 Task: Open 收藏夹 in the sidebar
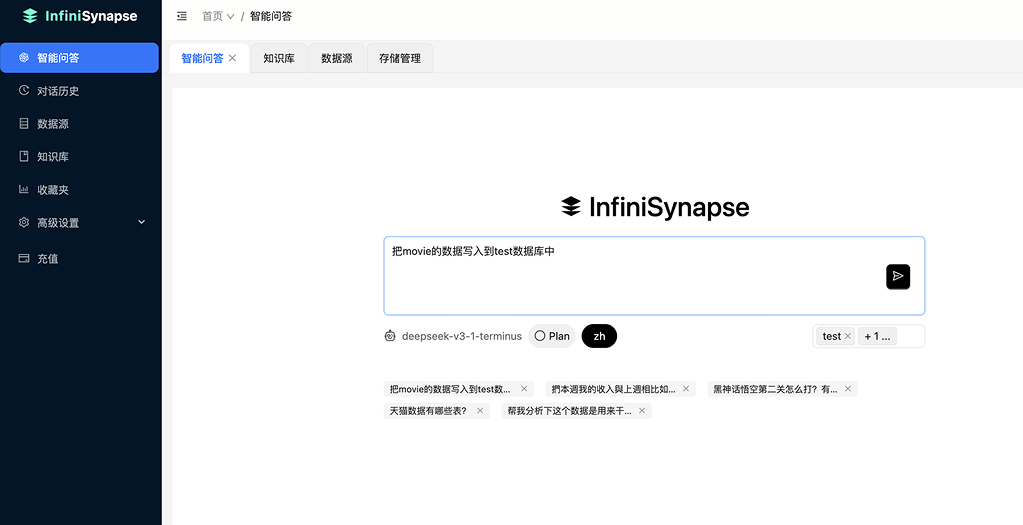(79, 190)
